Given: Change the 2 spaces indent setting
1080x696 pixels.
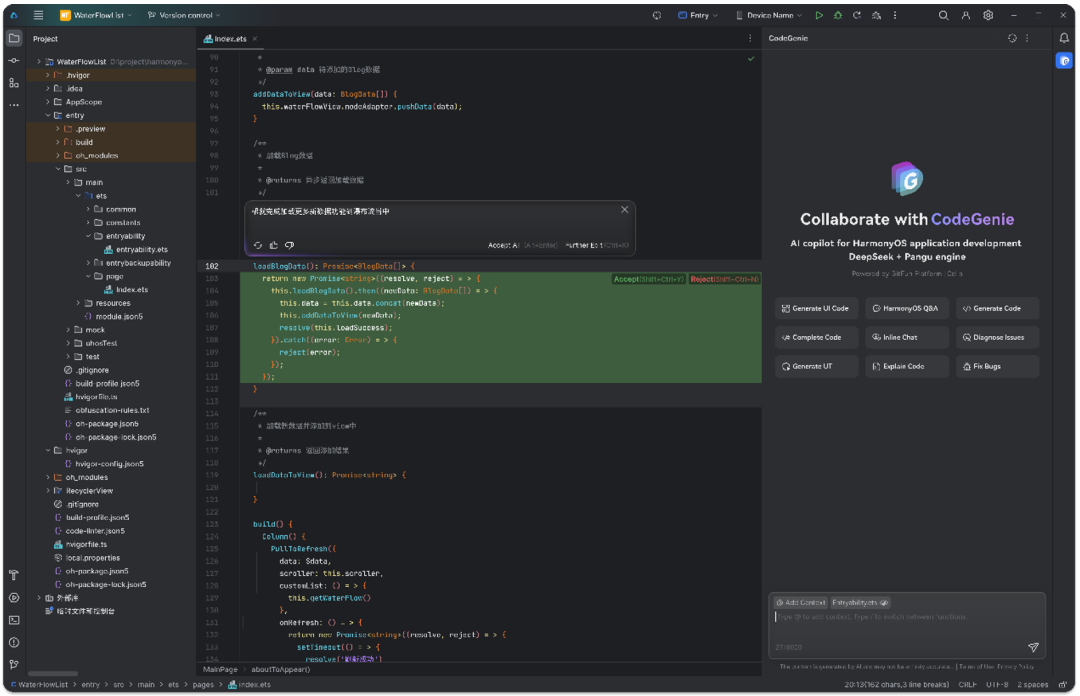Looking at the screenshot, I should pyautogui.click(x=1032, y=685).
